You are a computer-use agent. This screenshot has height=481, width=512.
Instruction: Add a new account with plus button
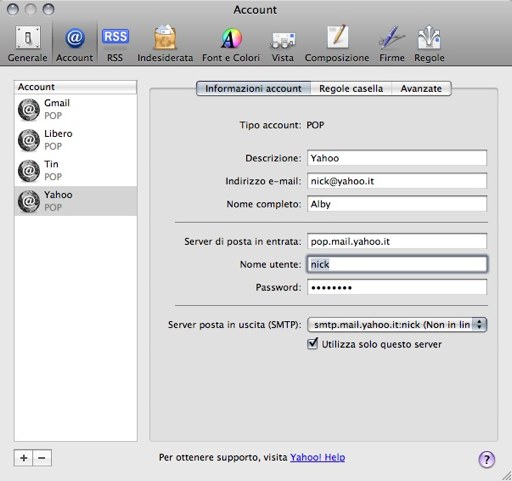[23, 458]
